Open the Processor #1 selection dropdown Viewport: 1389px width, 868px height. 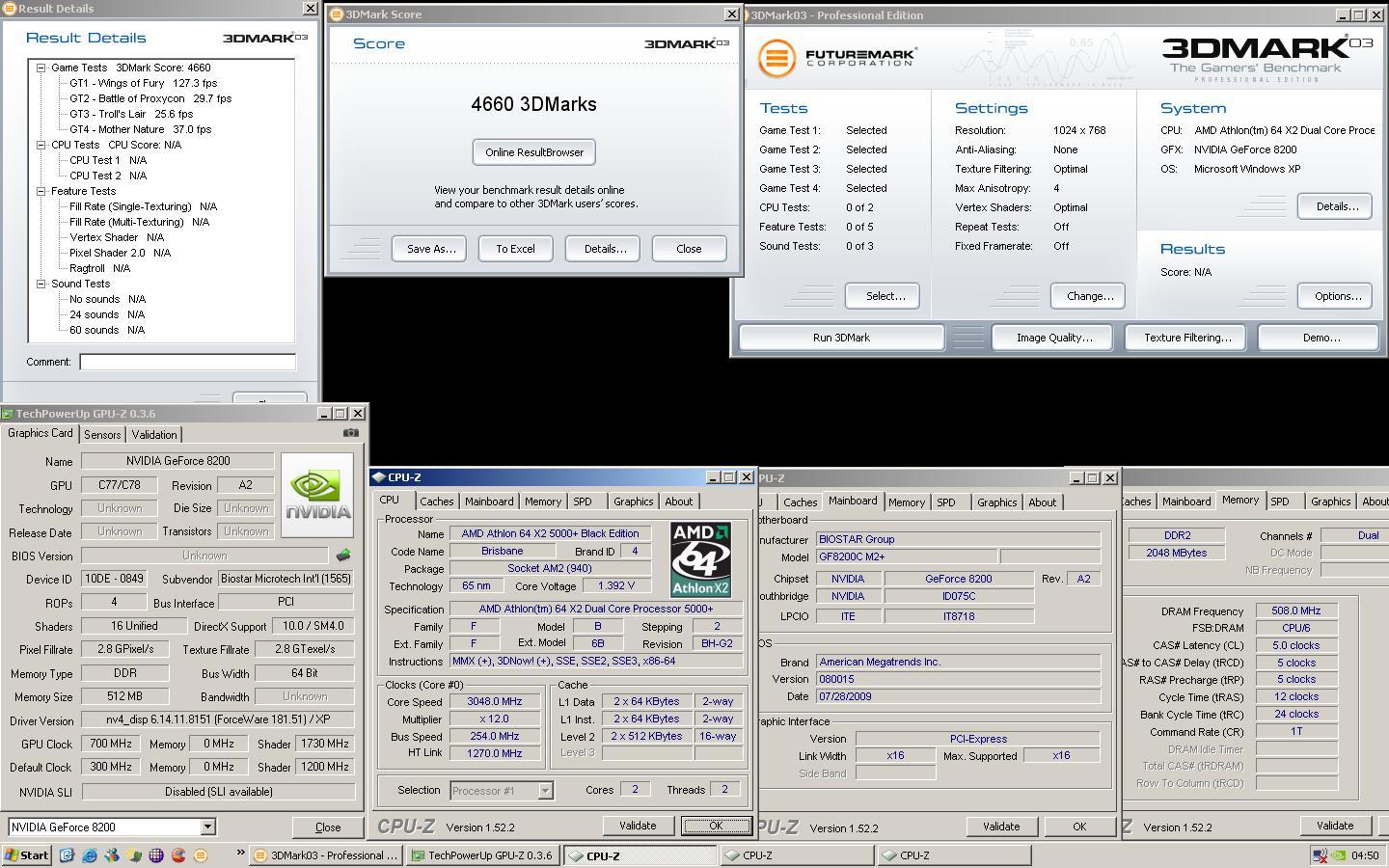pyautogui.click(x=544, y=791)
